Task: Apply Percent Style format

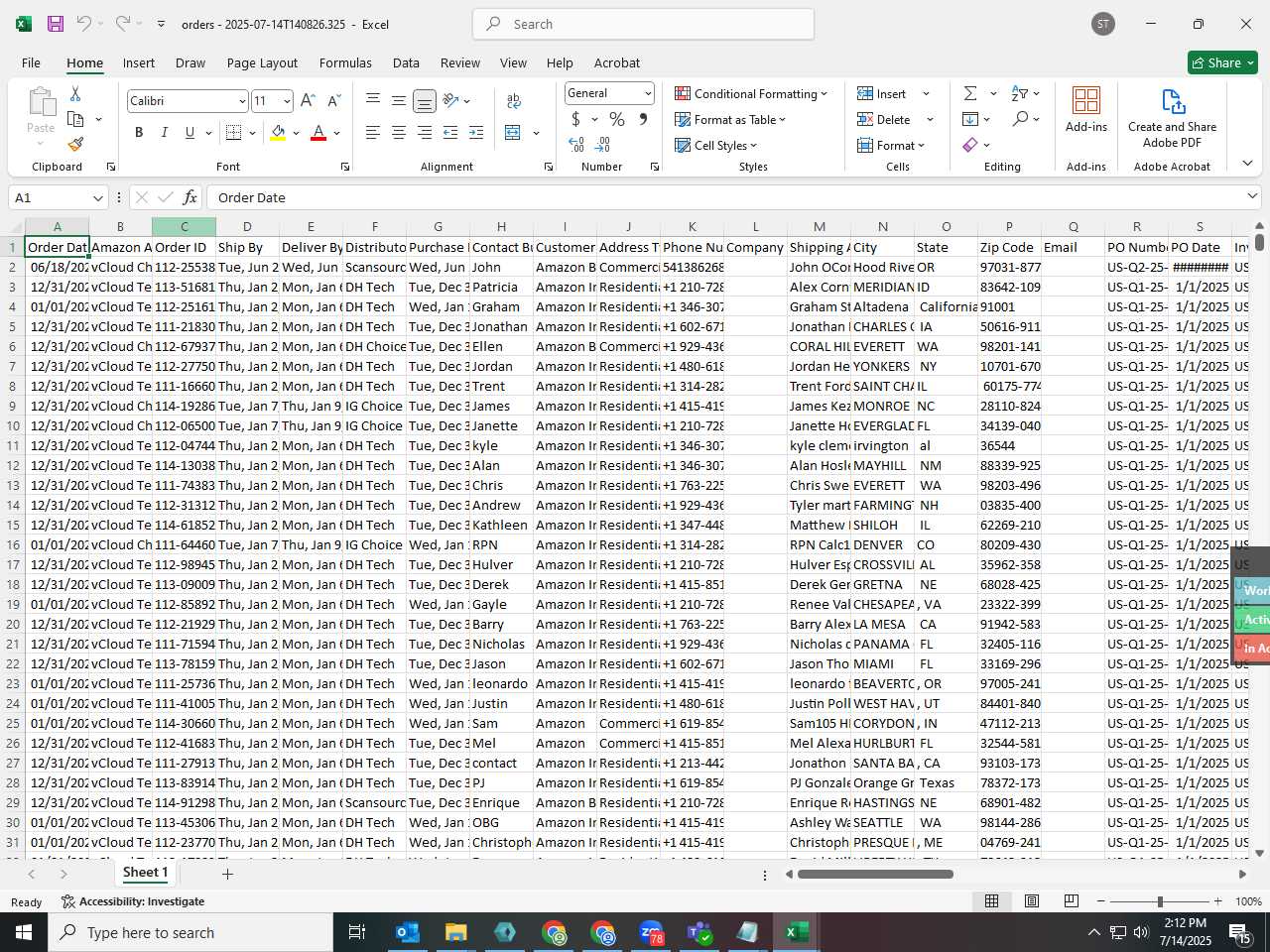Action: 617,119
